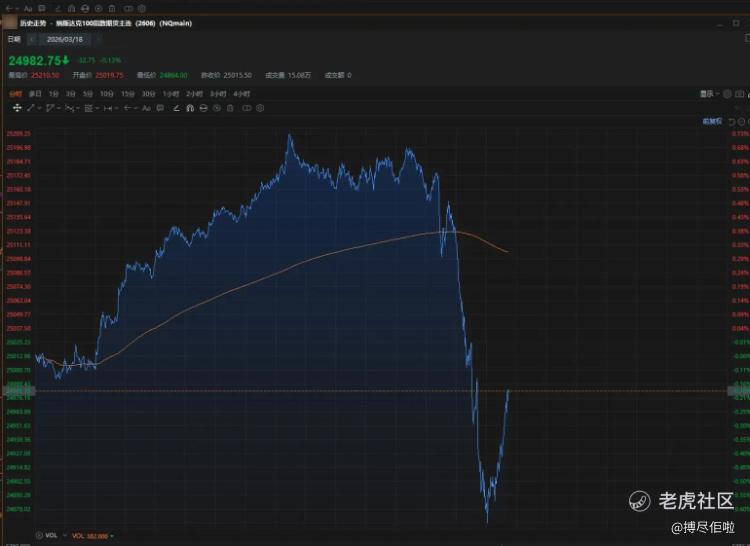This screenshot has height=546, width=750.
Task: Switch to 1小时 timeframe tab
Action: [171, 94]
